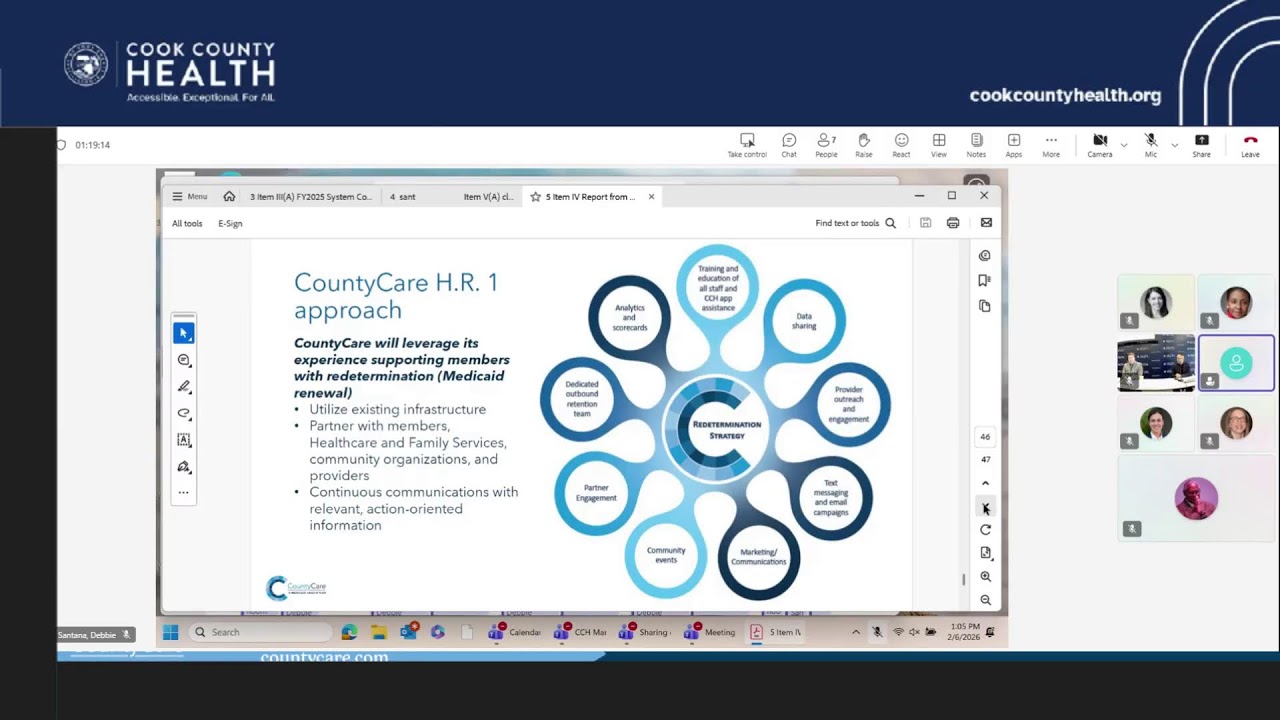Open the More actions menu
Screen dimensions: 1280x720
point(1051,145)
